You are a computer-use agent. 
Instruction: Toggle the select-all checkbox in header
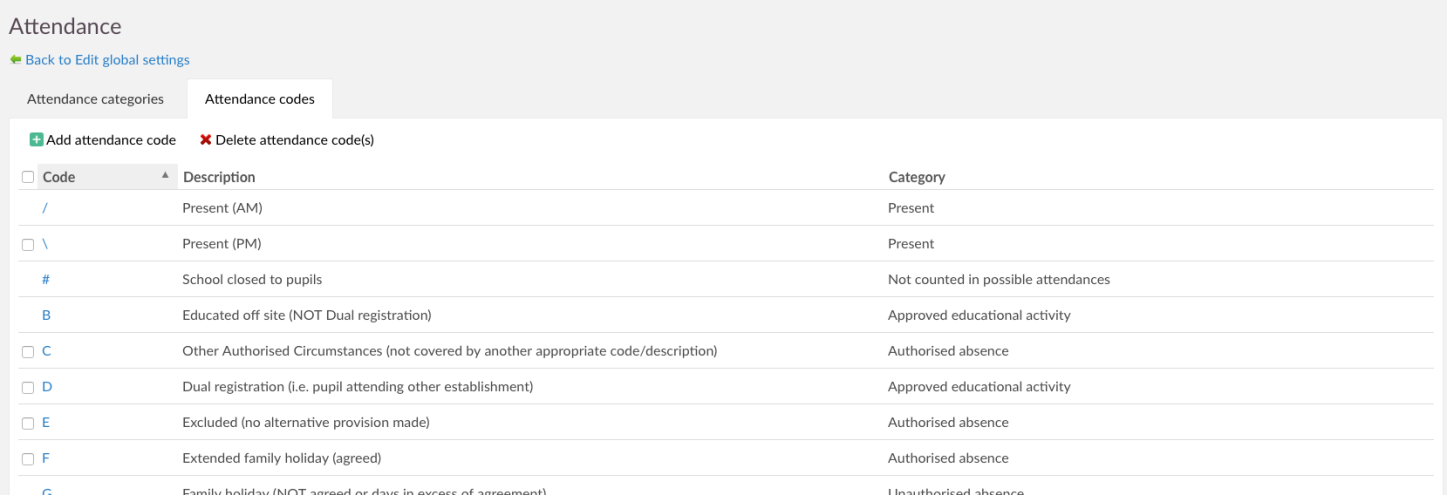coord(28,178)
